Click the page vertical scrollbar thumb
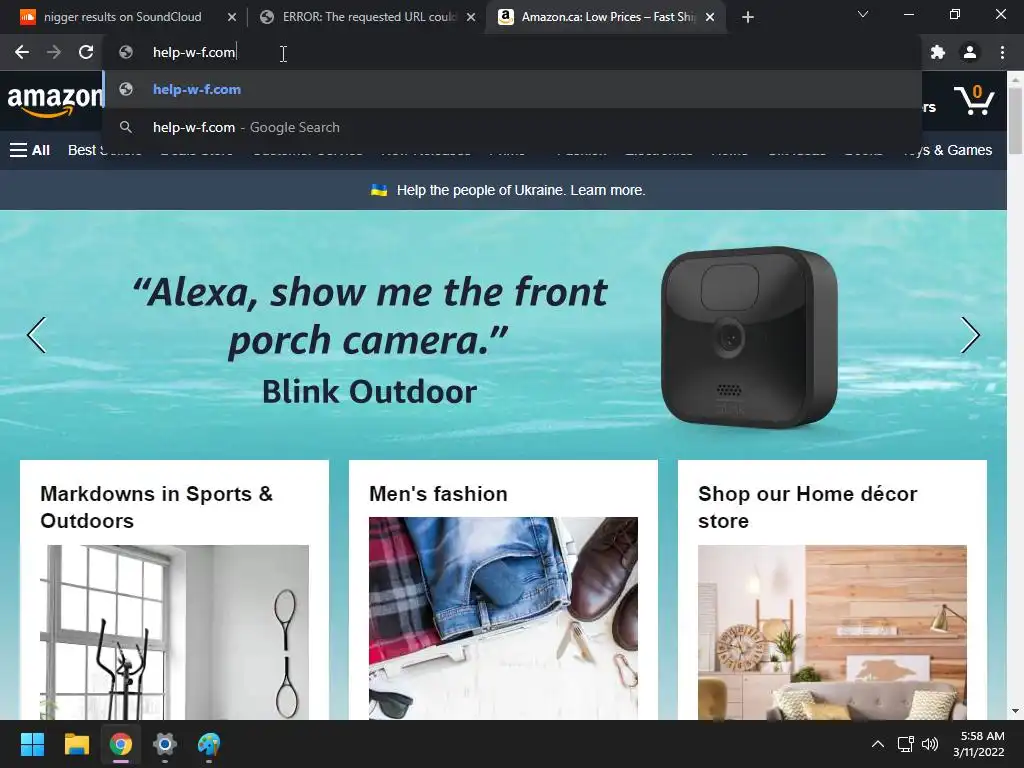 pyautogui.click(x=1016, y=121)
